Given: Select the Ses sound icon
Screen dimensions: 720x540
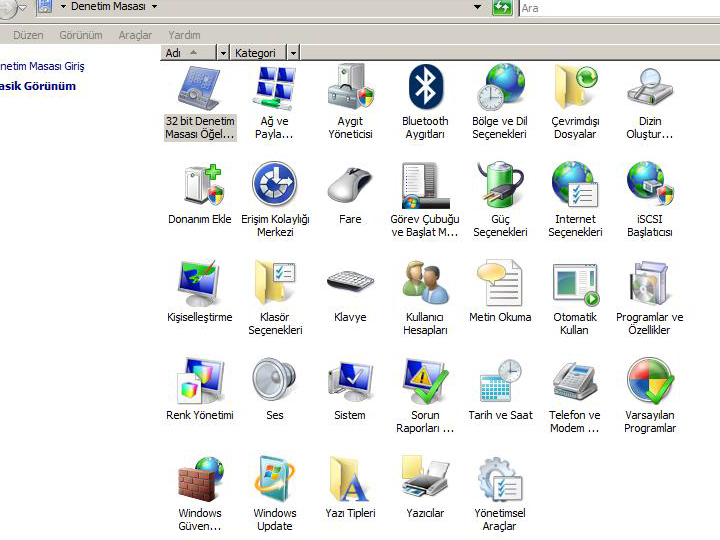Looking at the screenshot, I should [274, 382].
